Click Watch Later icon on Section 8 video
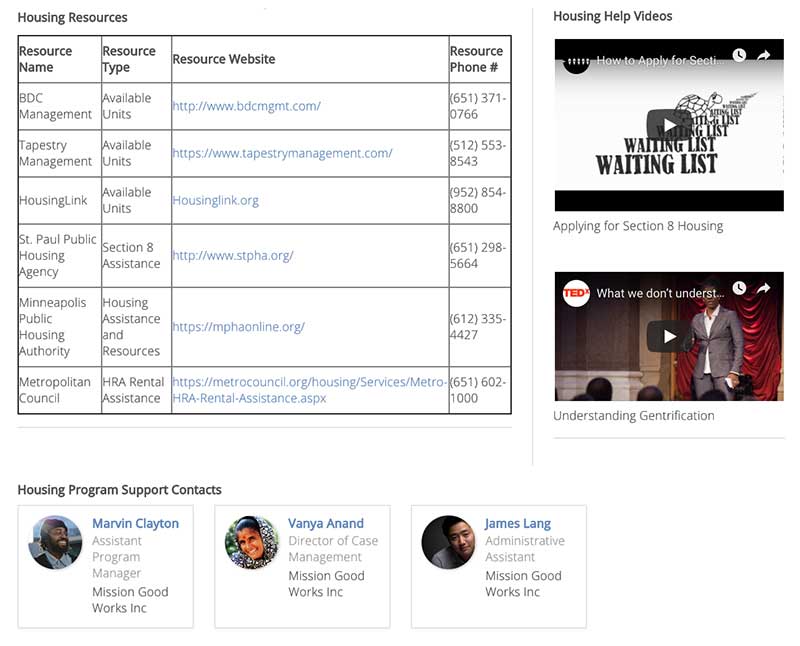This screenshot has height=646, width=800. point(739,55)
